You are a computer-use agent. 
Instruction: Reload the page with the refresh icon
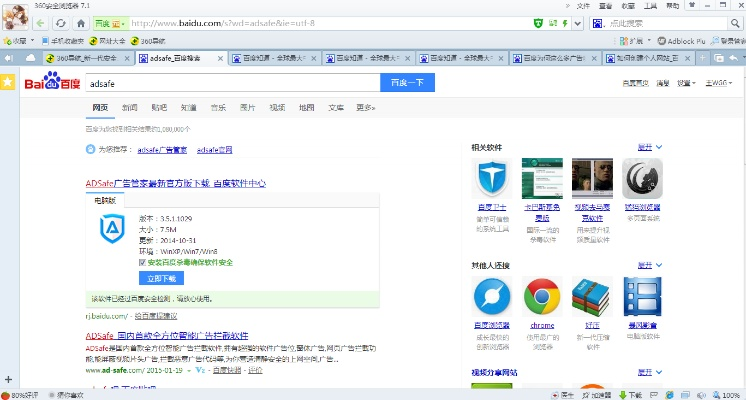pyautogui.click(x=60, y=23)
